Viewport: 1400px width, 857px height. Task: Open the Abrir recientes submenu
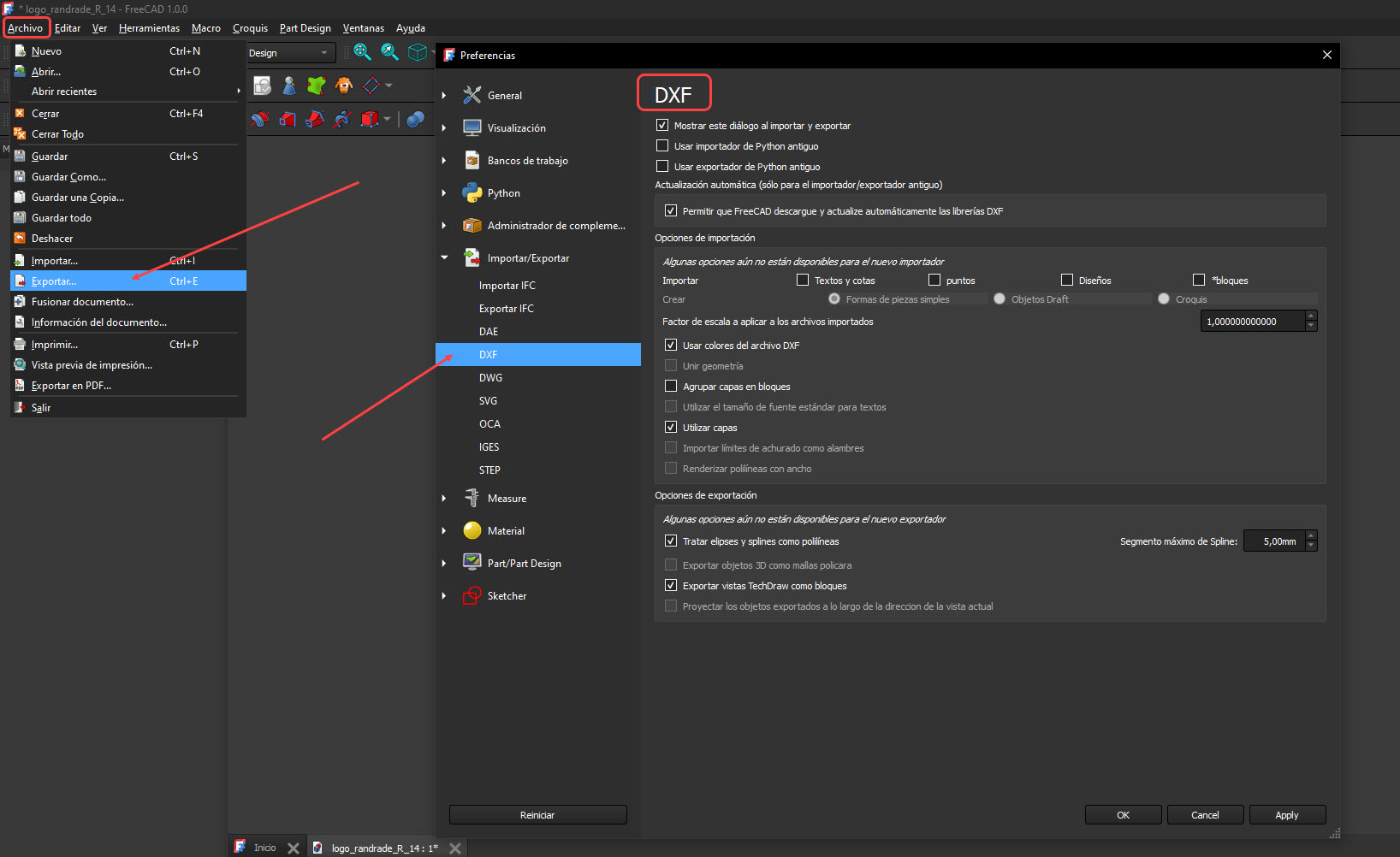128,91
